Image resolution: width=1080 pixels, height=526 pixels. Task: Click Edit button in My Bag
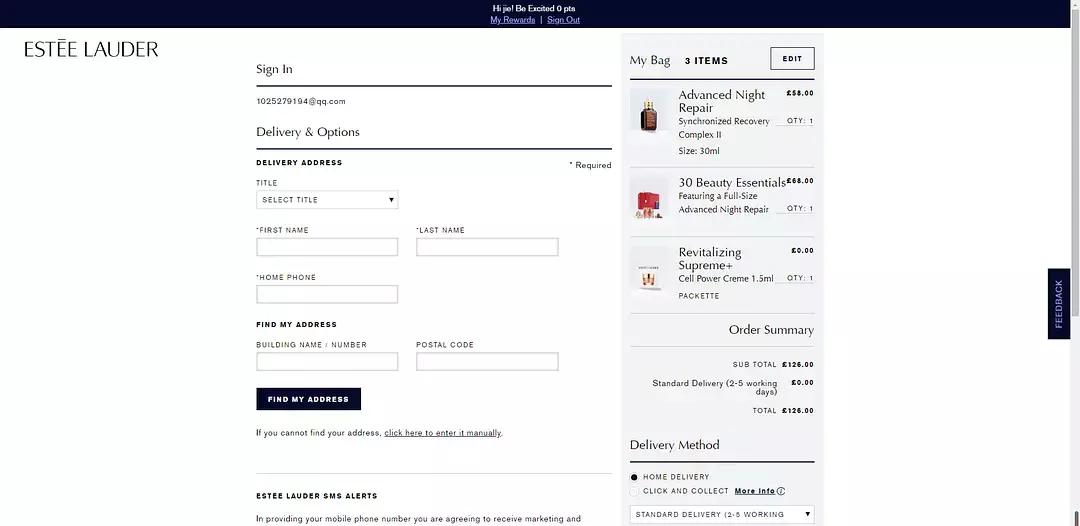(792, 59)
